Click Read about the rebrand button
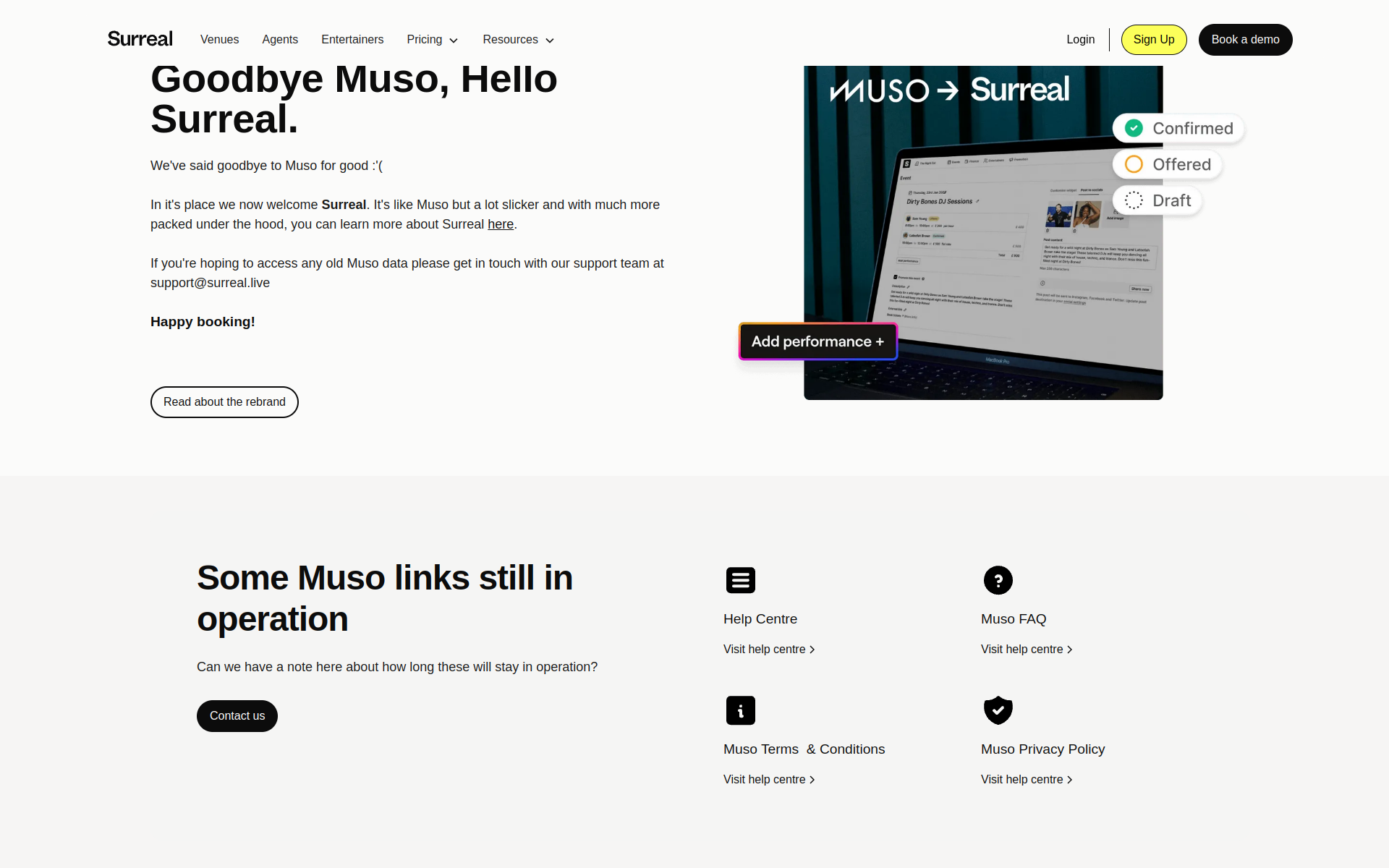This screenshot has height=868, width=1389. coord(224,402)
